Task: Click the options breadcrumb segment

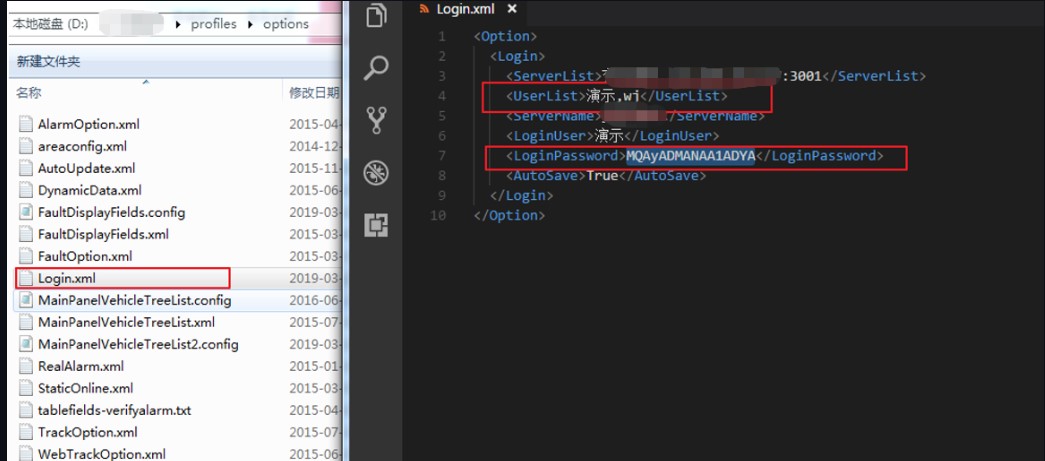Action: [x=286, y=24]
